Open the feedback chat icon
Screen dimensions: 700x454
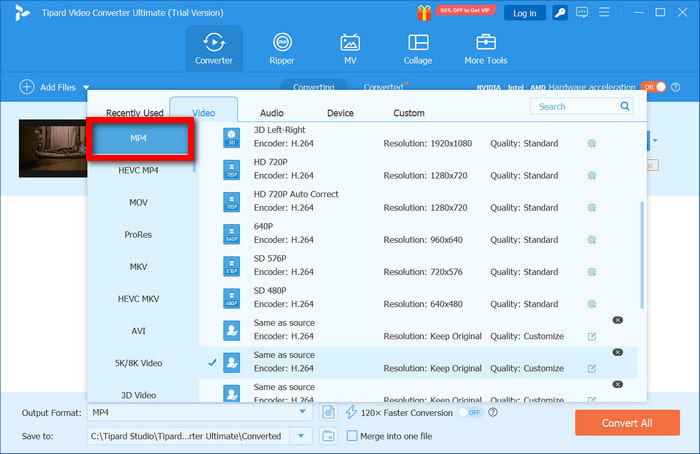coord(582,12)
